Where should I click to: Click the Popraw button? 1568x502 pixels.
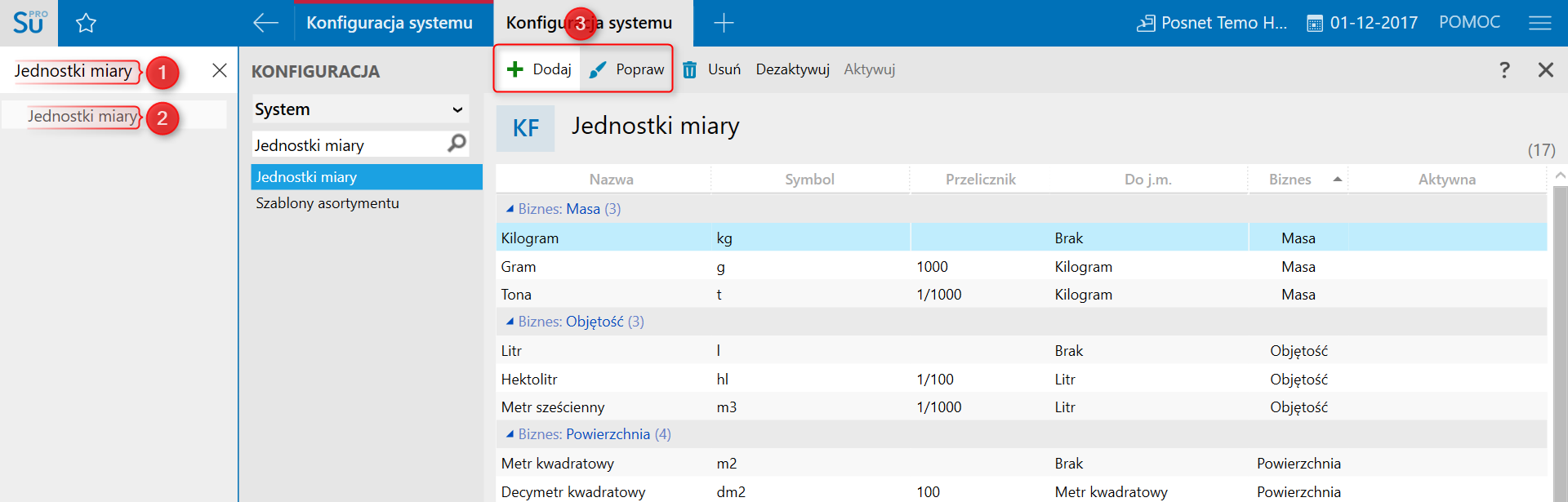pyautogui.click(x=626, y=69)
